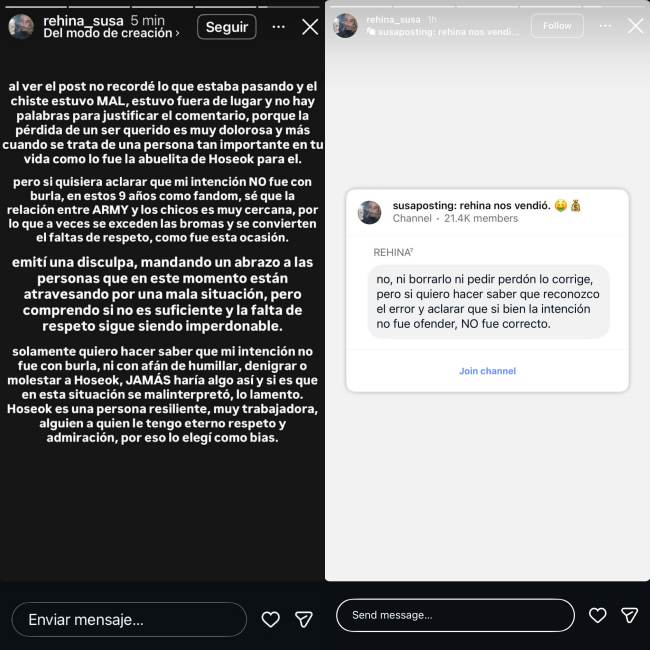This screenshot has width=650, height=650.
Task: Share the right story using send icon
Action: click(629, 615)
